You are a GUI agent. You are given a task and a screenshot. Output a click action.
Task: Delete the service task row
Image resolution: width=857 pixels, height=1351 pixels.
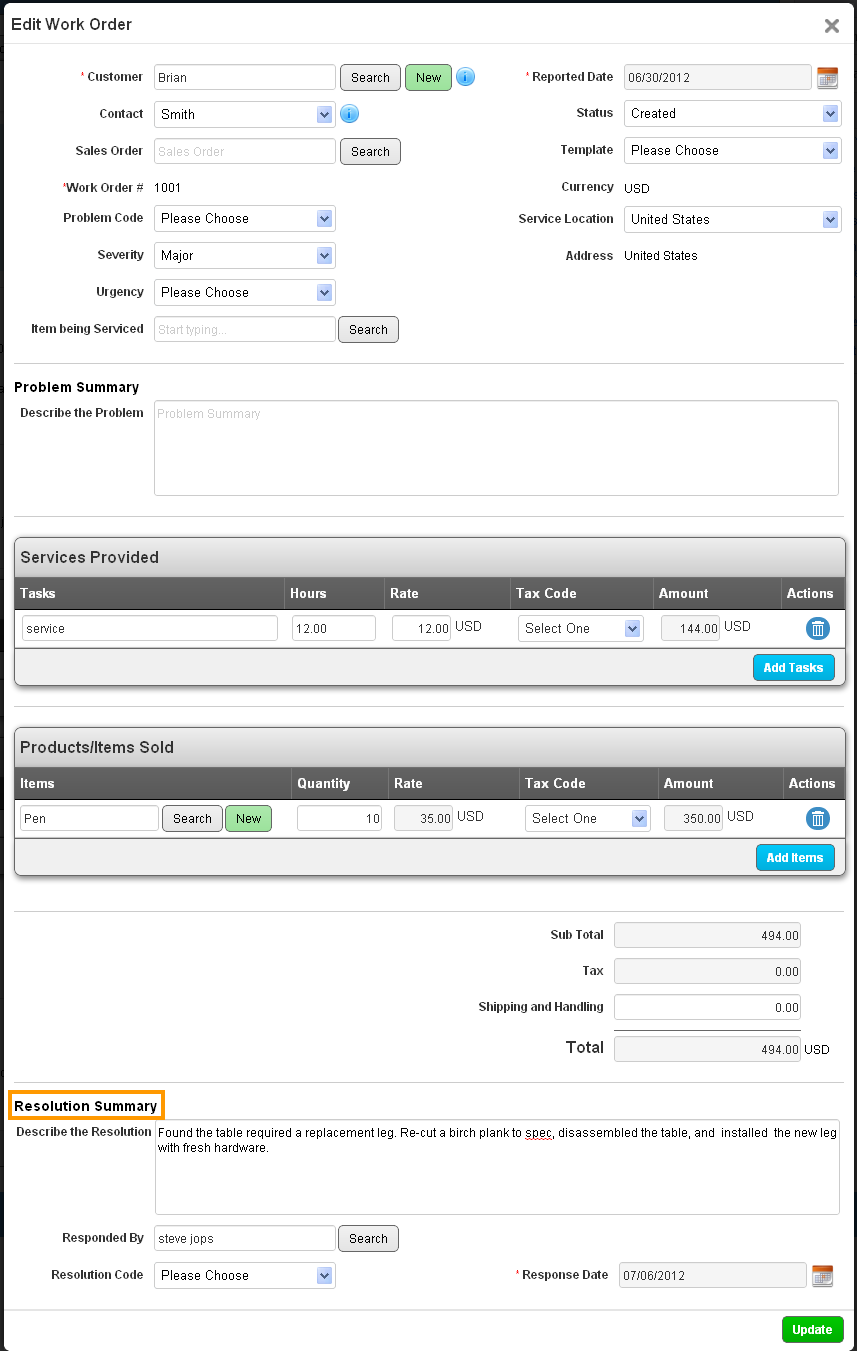pyautogui.click(x=817, y=628)
